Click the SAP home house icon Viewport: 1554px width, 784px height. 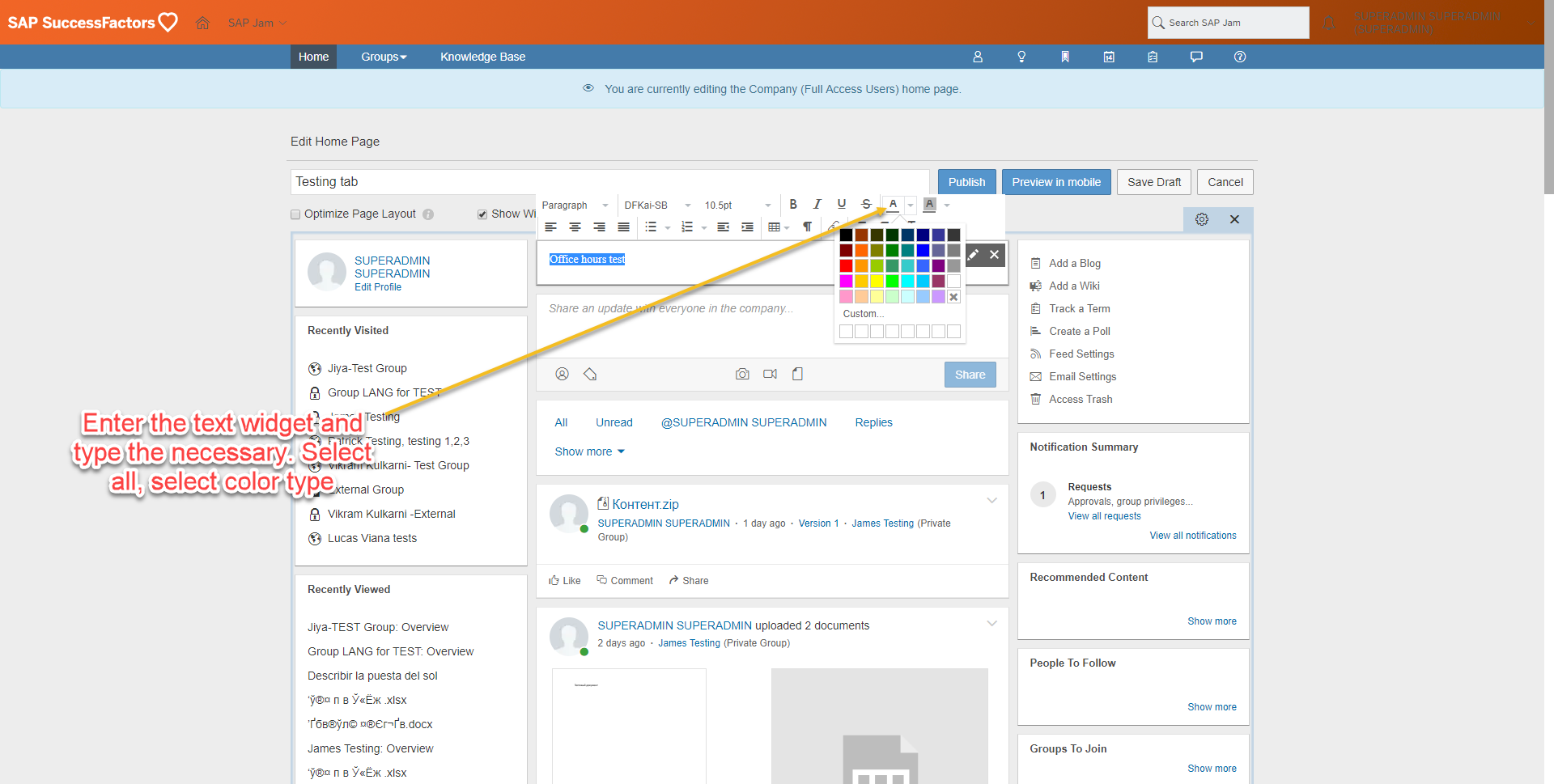point(203,23)
